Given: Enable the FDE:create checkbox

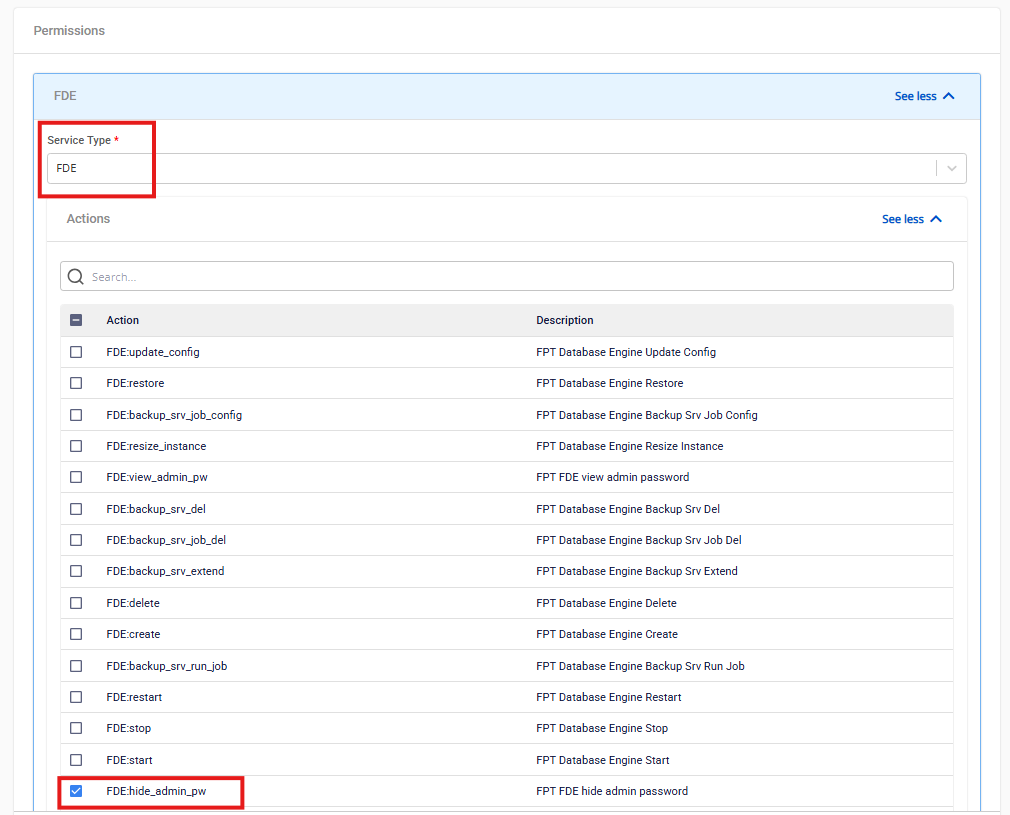Looking at the screenshot, I should point(76,634).
